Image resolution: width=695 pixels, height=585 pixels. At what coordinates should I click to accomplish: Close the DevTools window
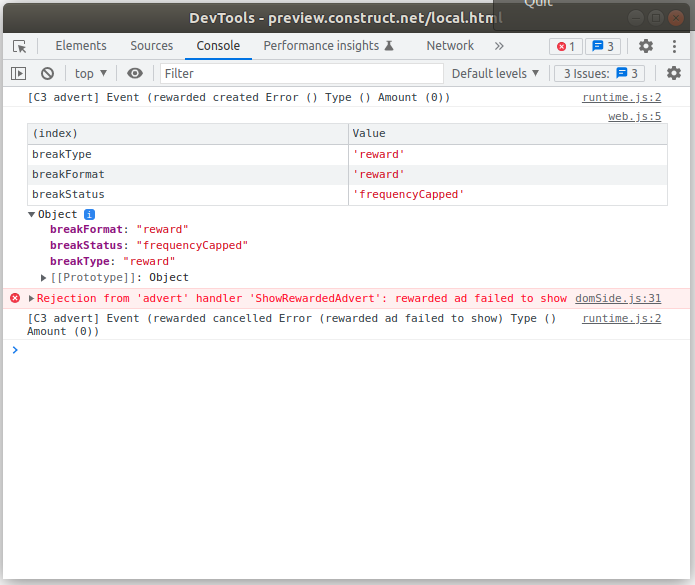(675, 18)
